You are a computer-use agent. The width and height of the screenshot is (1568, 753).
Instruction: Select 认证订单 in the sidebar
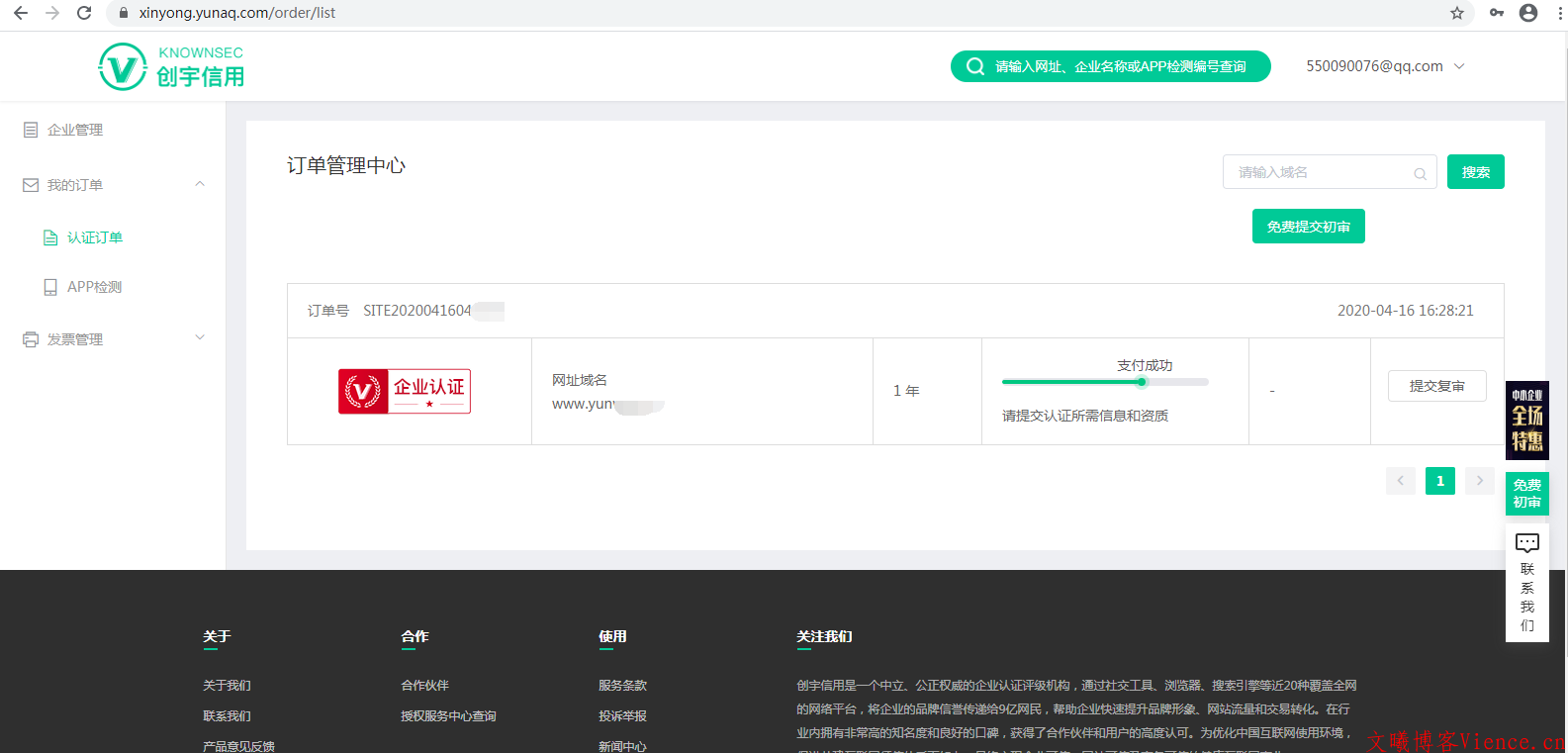94,237
